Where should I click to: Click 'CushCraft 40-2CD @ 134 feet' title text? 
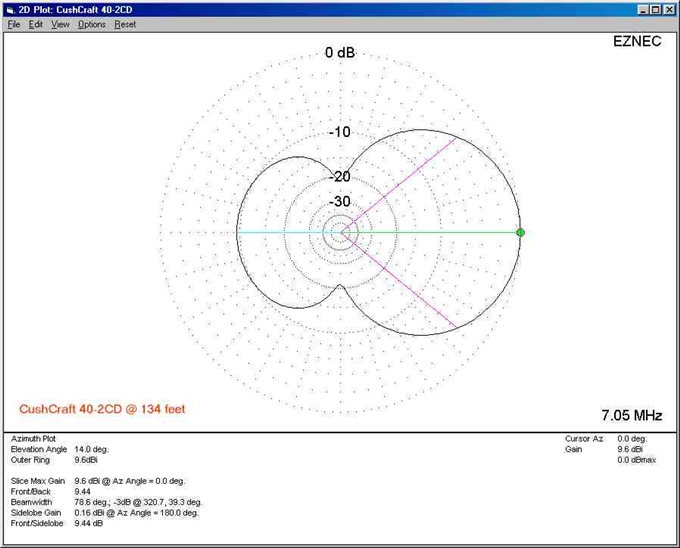pos(102,409)
